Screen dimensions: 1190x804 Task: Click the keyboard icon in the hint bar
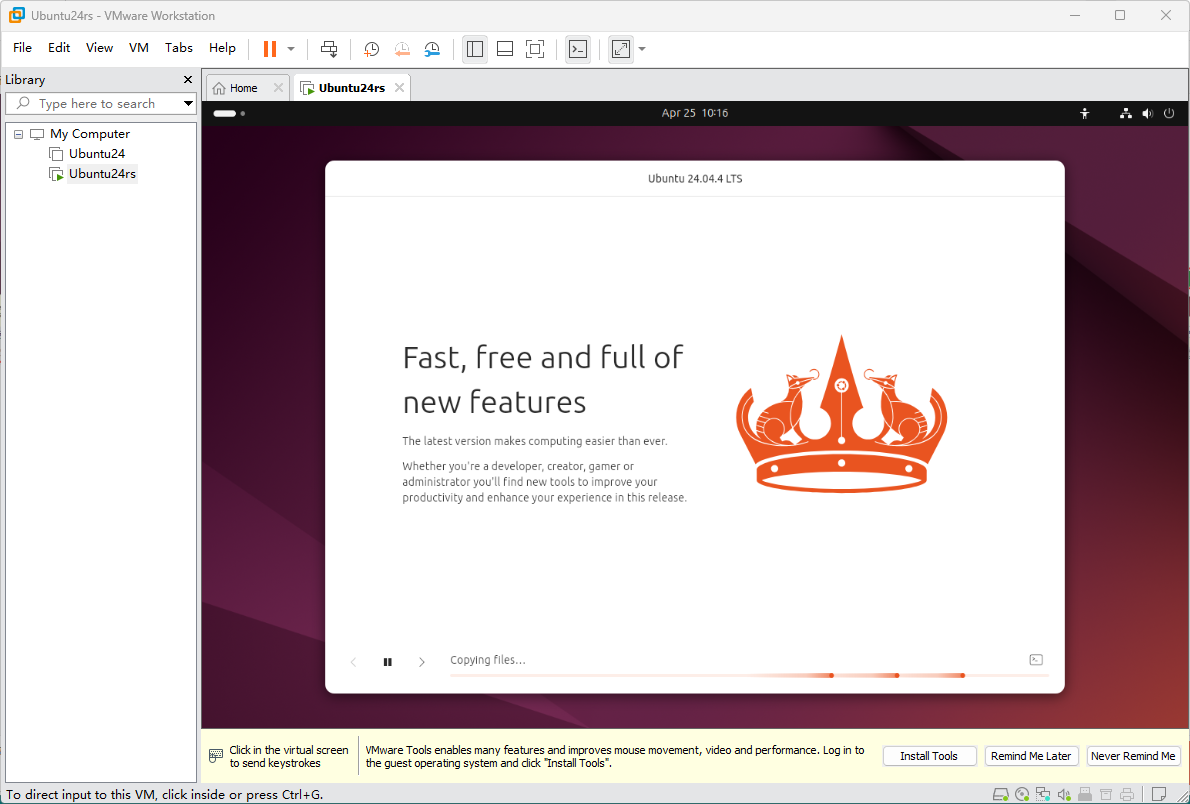(x=216, y=756)
